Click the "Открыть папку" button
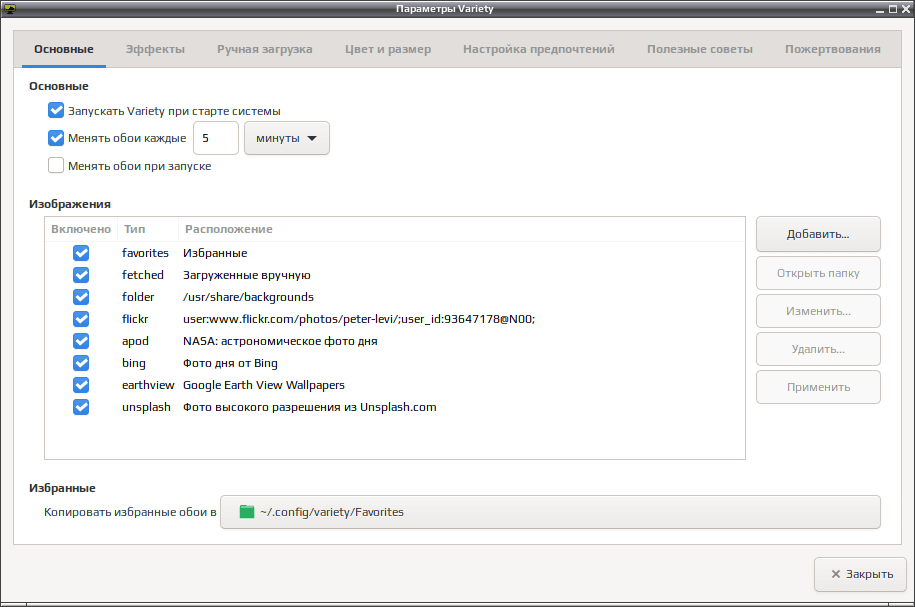Image resolution: width=915 pixels, height=607 pixels. click(818, 273)
